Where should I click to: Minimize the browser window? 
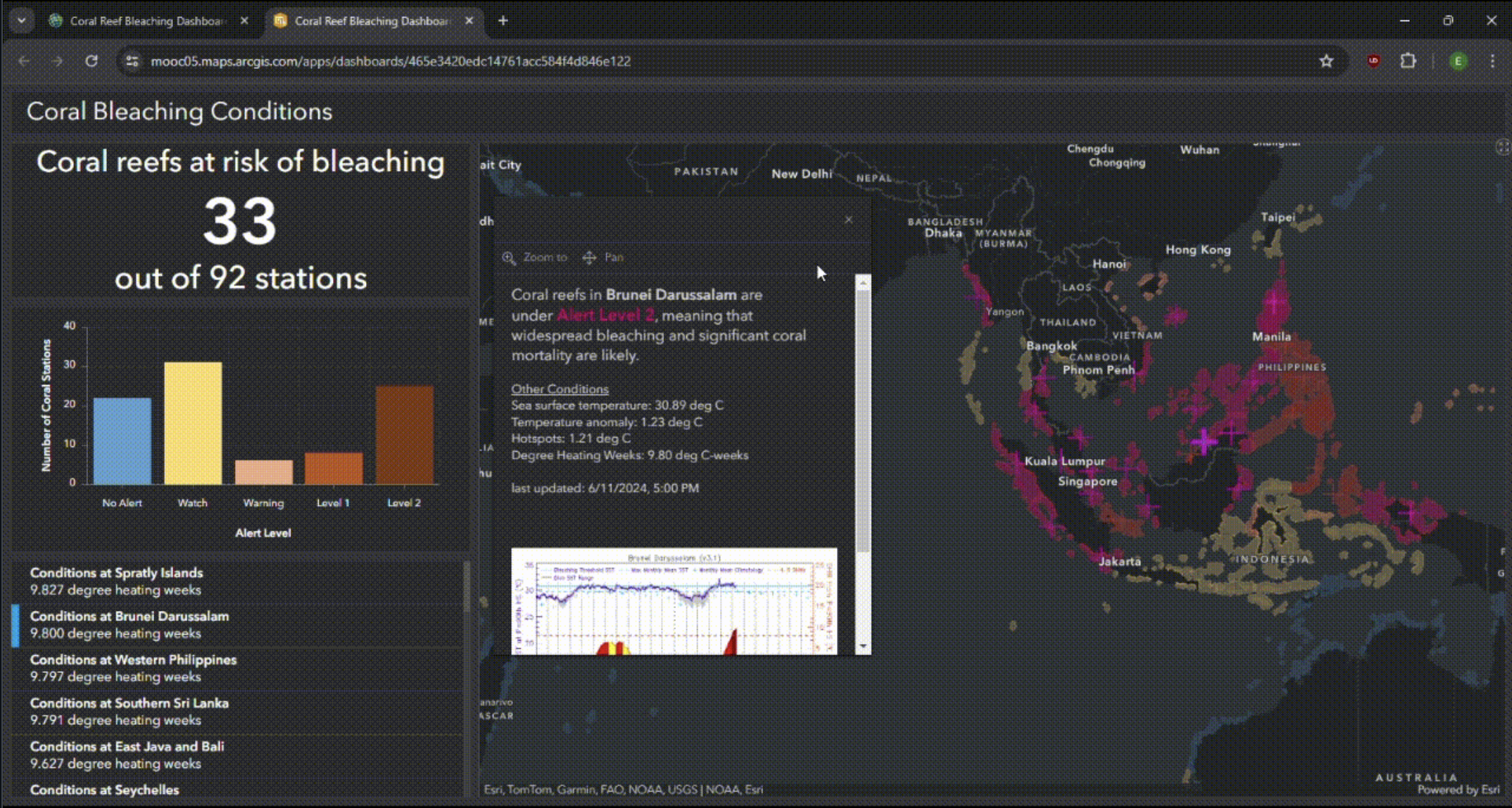pyautogui.click(x=1404, y=20)
